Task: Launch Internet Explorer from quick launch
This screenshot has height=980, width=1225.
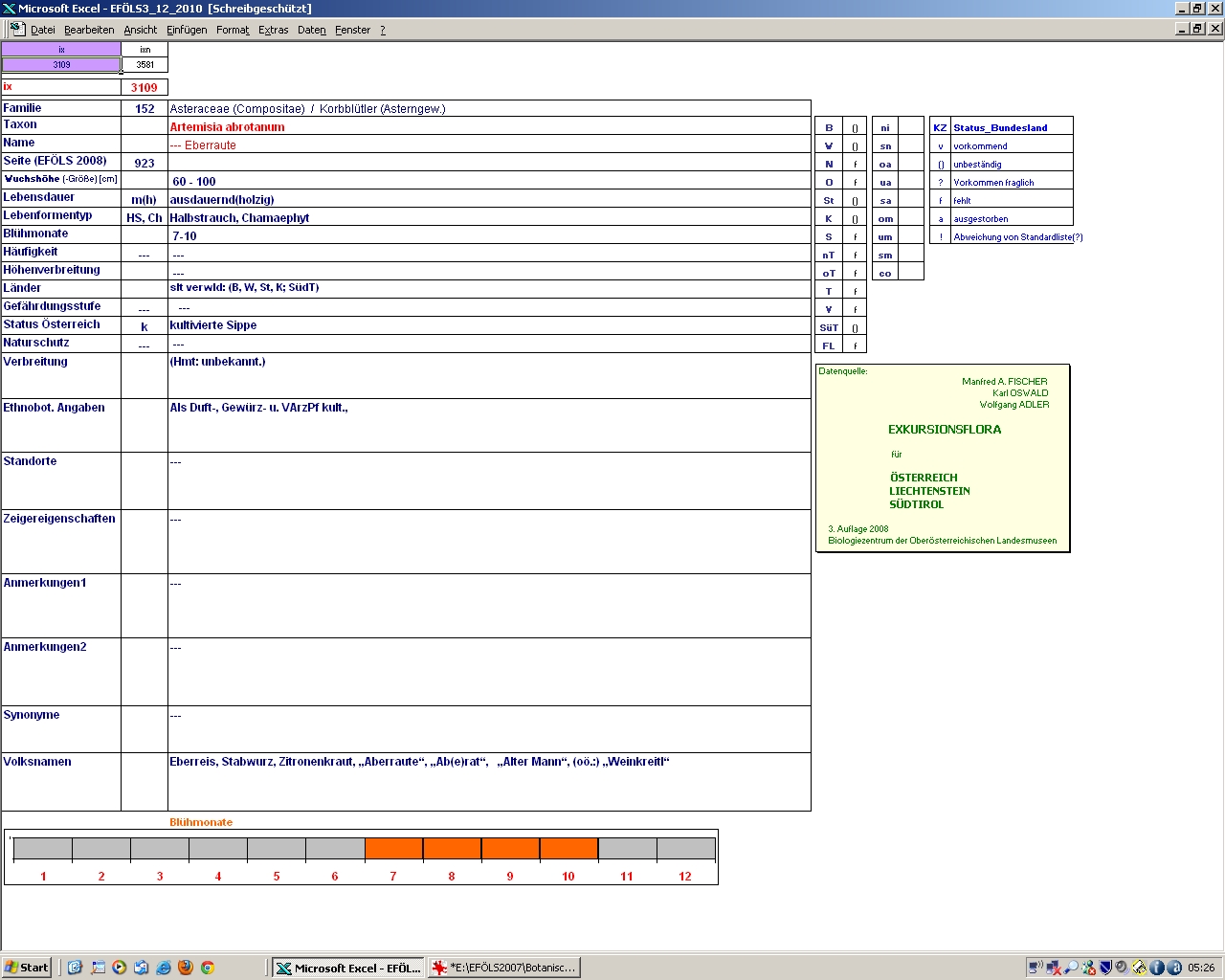Action: (x=164, y=968)
